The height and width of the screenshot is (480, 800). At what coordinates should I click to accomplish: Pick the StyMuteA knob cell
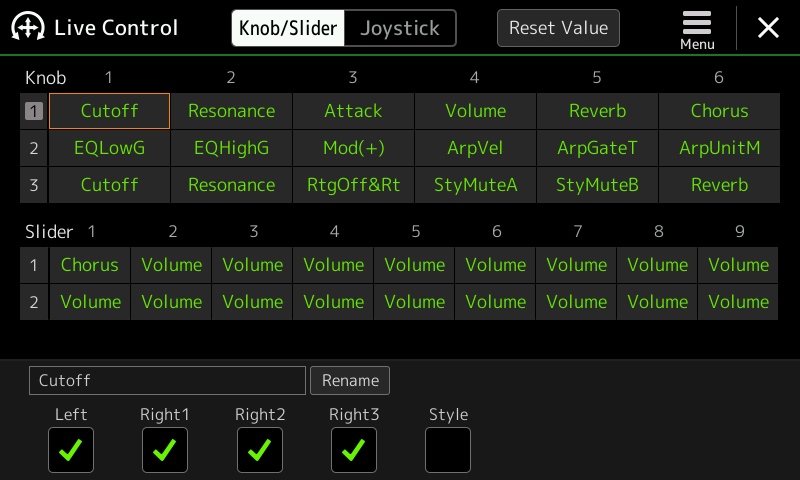pos(476,185)
